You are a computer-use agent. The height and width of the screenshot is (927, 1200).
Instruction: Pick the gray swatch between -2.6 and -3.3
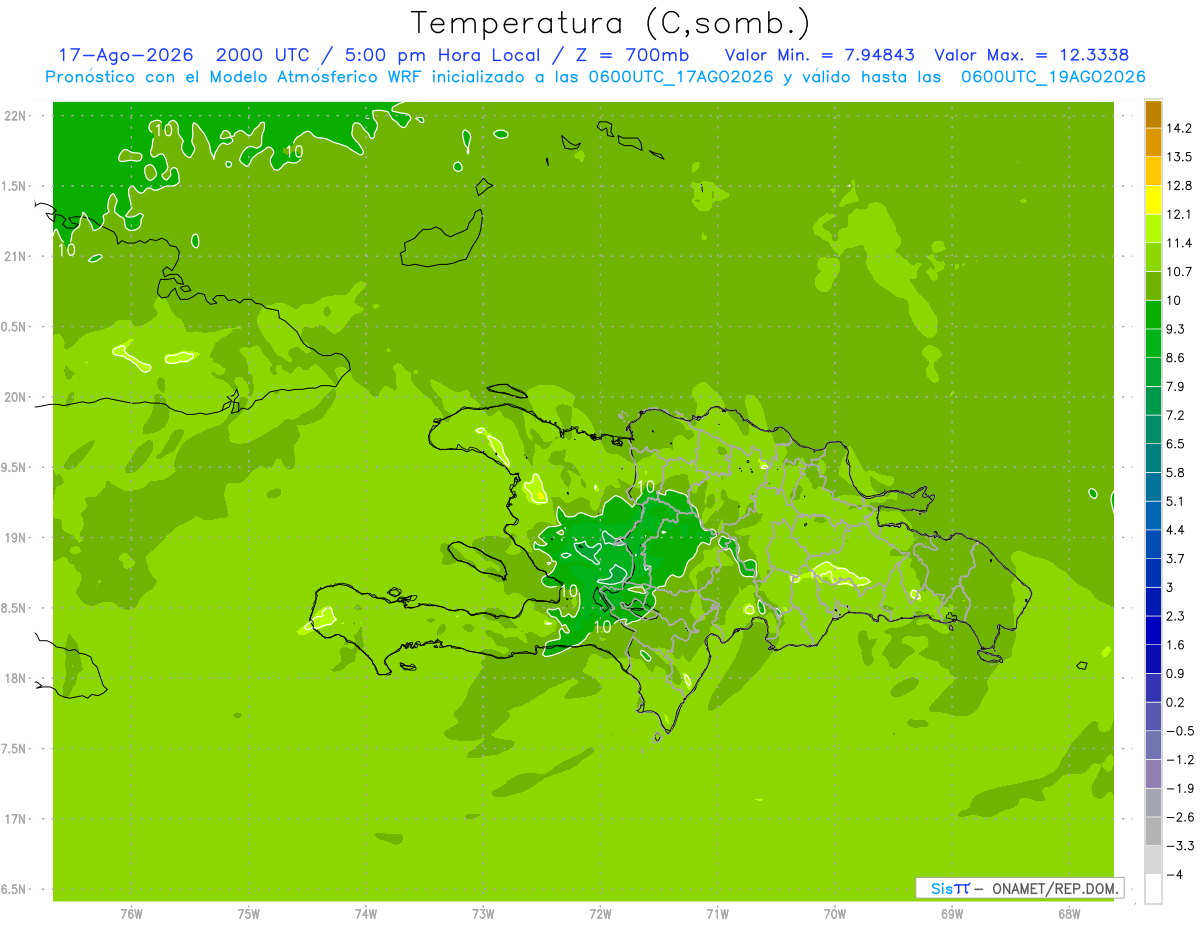(x=1153, y=831)
